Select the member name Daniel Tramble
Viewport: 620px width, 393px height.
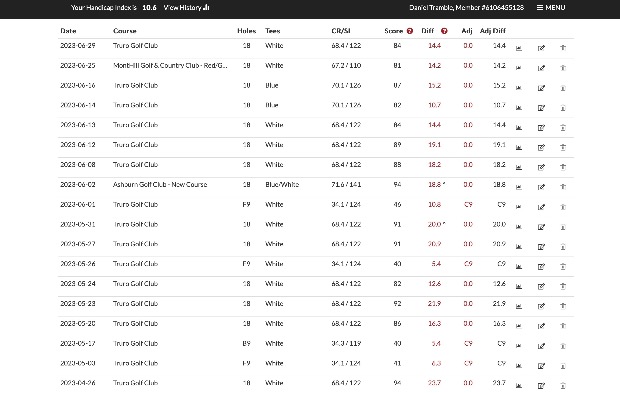click(431, 8)
